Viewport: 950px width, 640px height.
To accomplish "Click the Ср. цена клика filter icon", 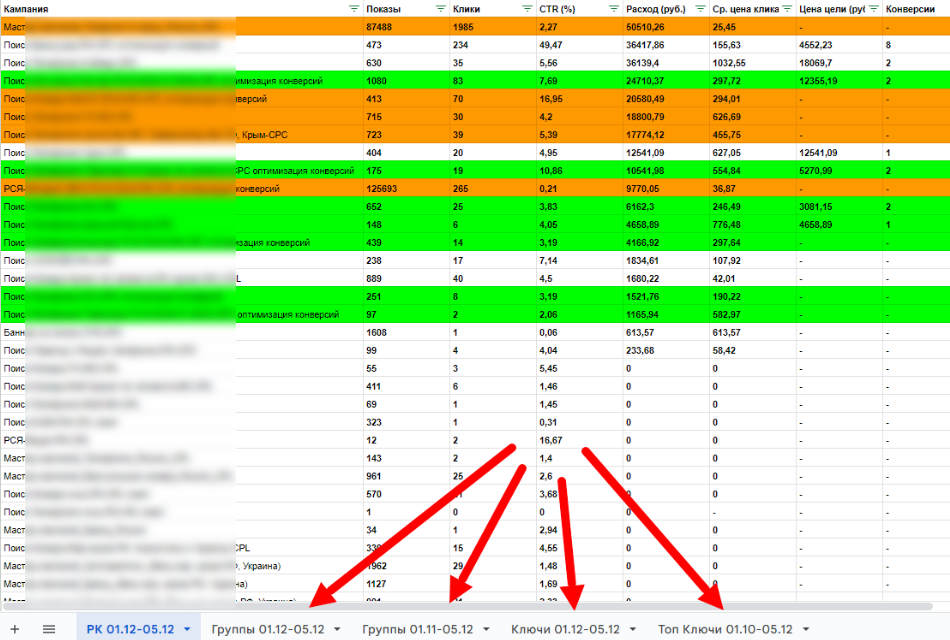I will 787,8.
